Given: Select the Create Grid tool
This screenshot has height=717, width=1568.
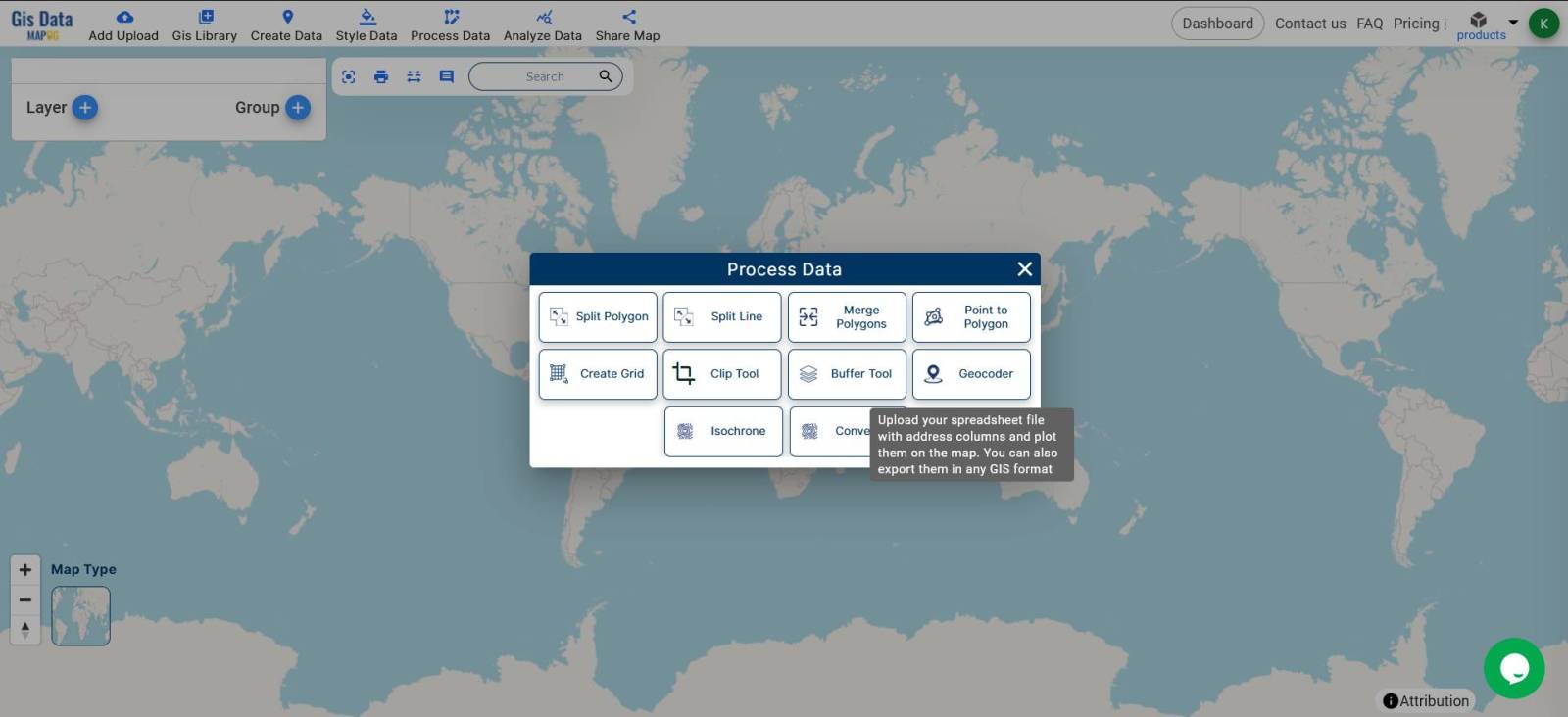Looking at the screenshot, I should click(x=598, y=374).
